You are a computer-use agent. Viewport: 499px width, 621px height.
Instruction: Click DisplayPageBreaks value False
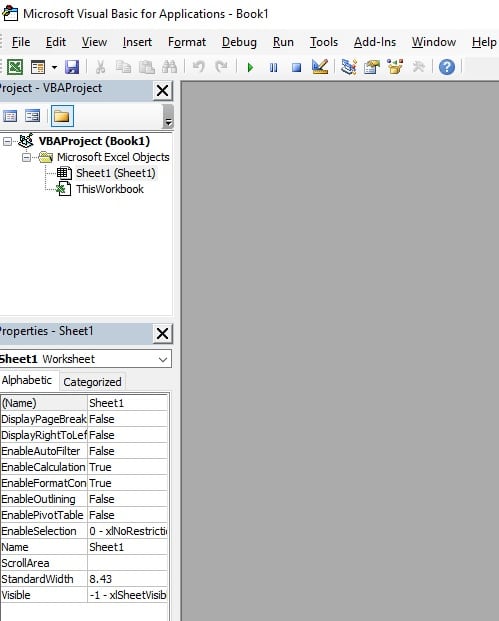pos(128,419)
